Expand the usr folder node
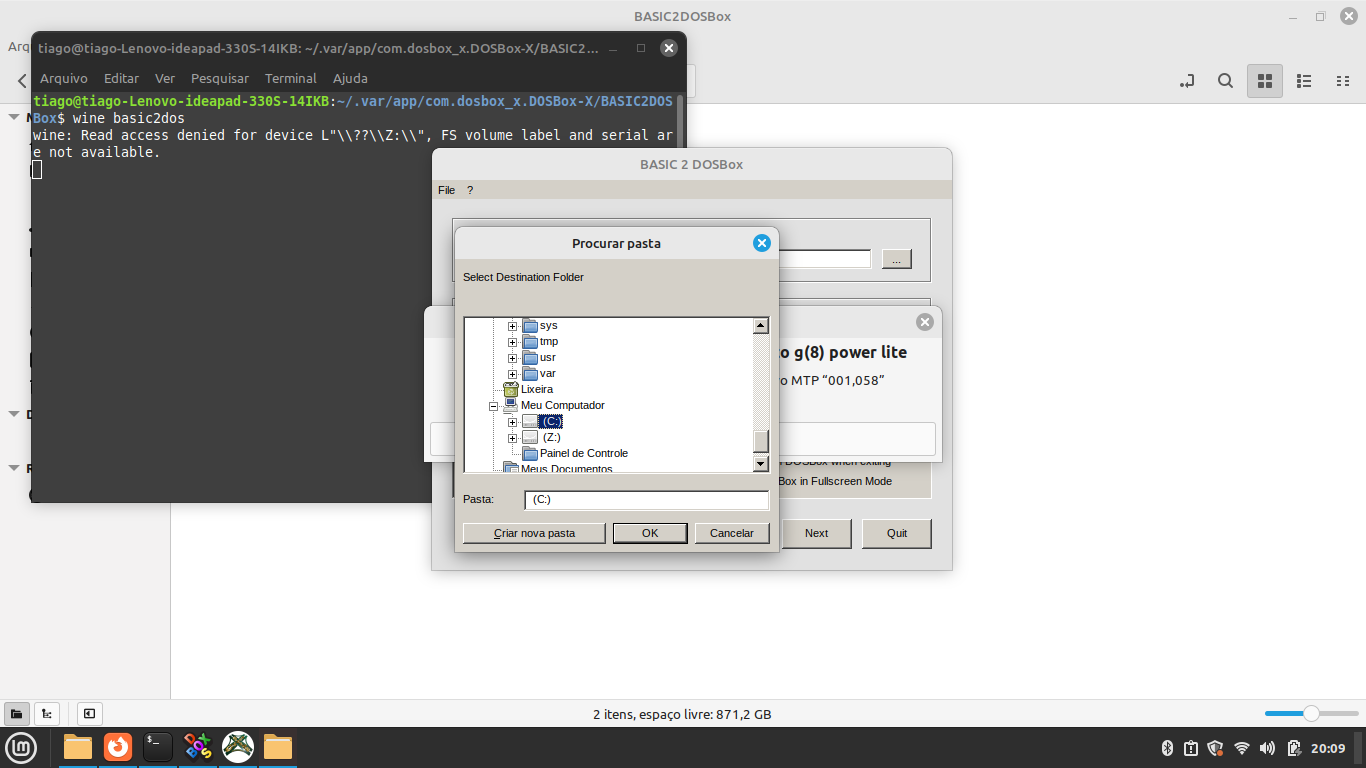The width and height of the screenshot is (1366, 768). pos(513,358)
